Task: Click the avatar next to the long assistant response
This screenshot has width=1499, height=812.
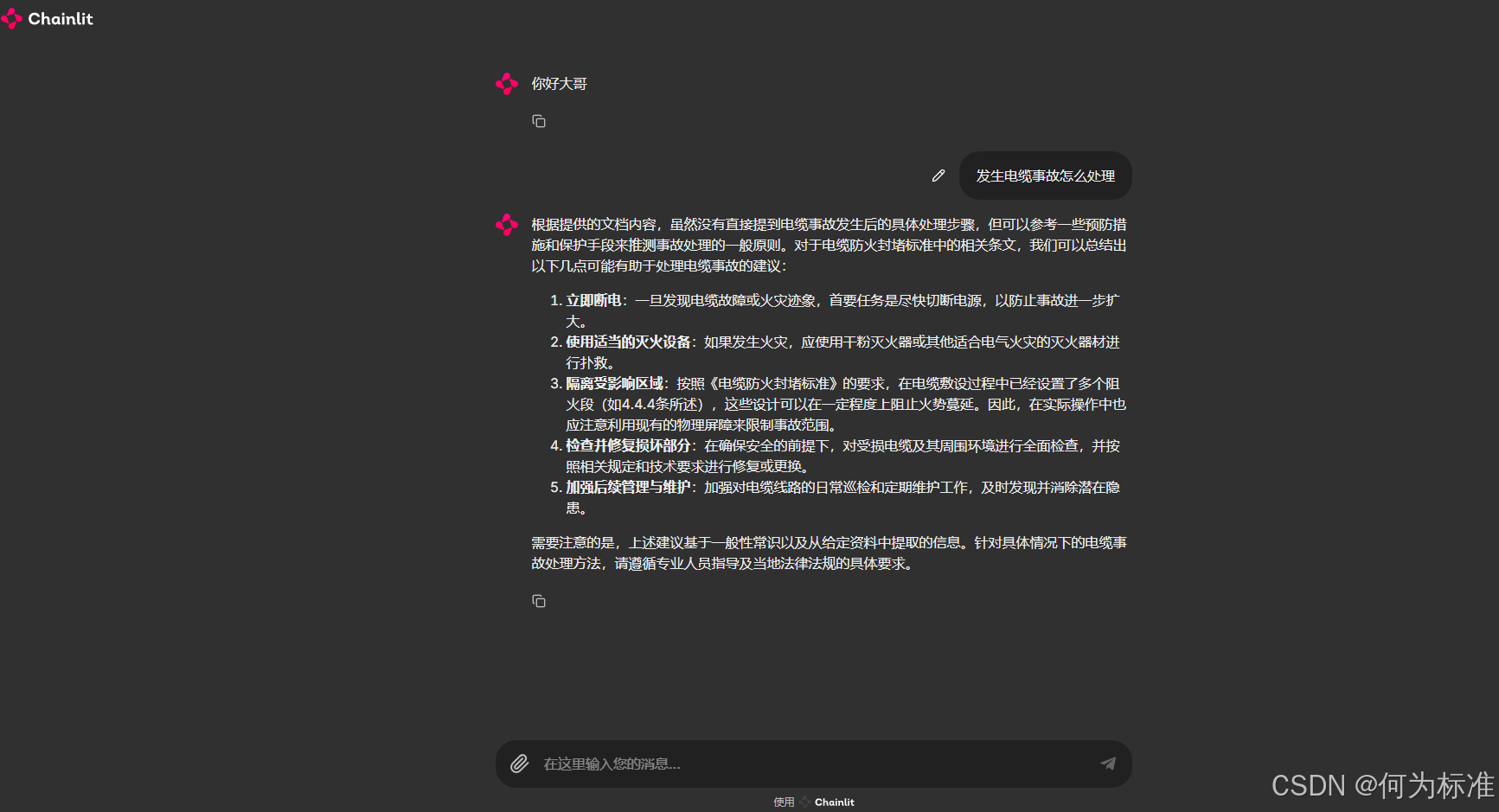Action: pos(506,224)
